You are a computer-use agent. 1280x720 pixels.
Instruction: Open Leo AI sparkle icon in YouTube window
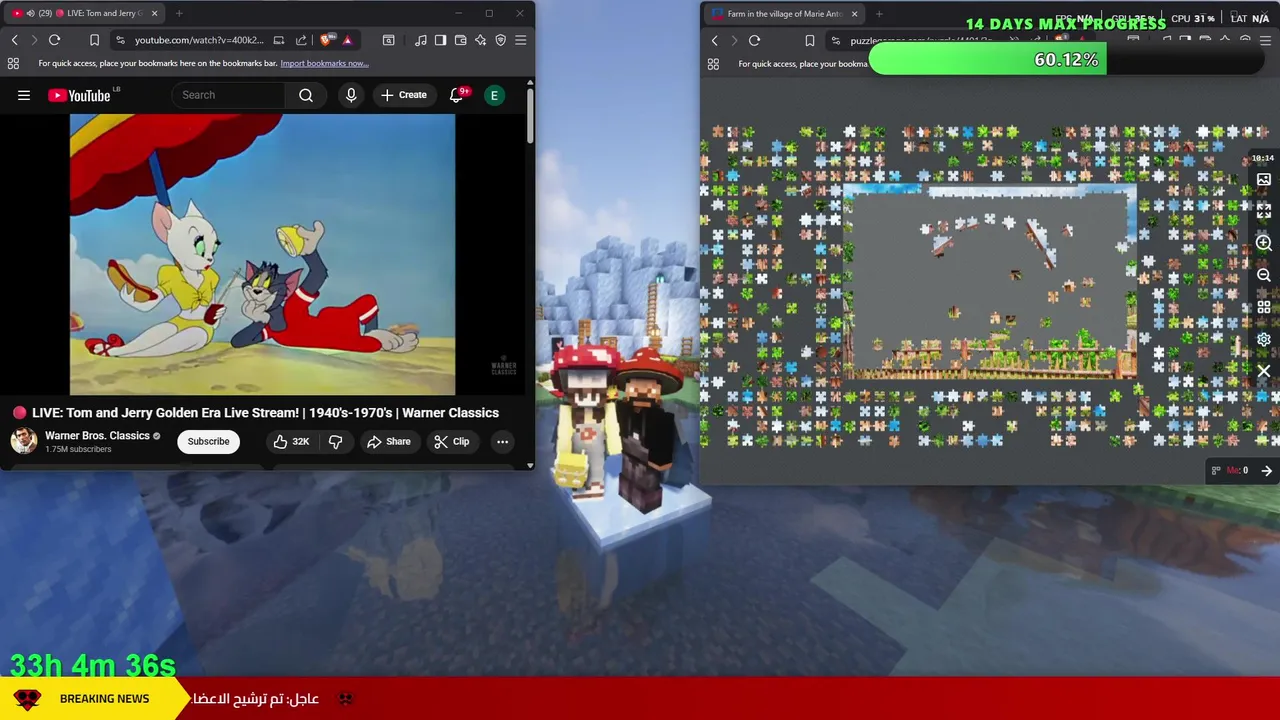point(481,40)
